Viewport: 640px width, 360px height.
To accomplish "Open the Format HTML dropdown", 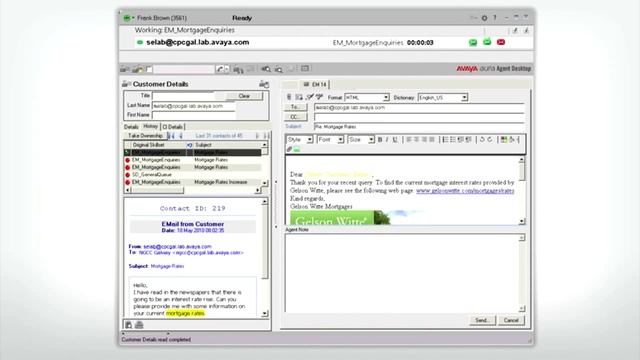I will point(385,98).
